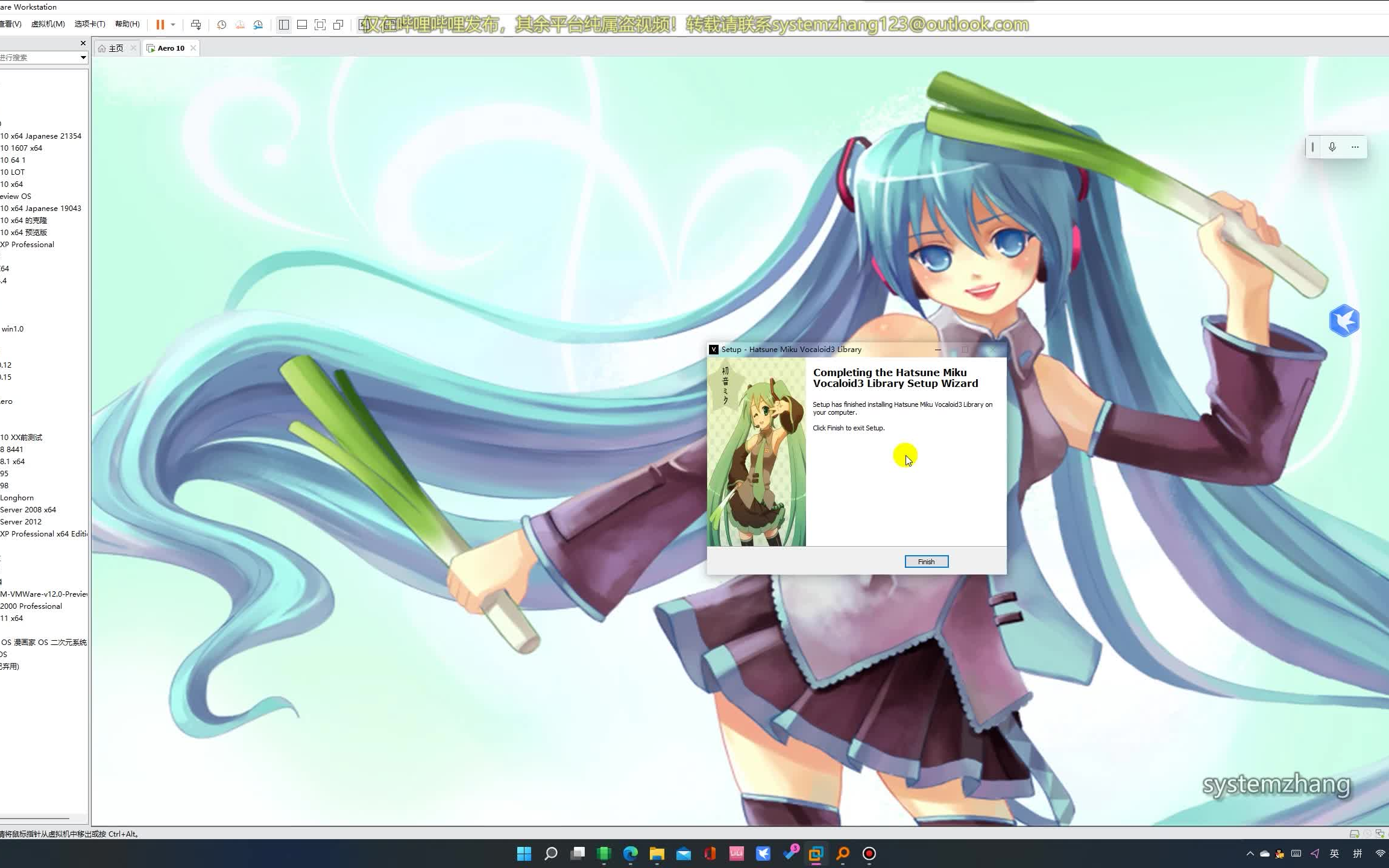
Task: Select the 'XP Professional' VM entry
Action: (x=27, y=245)
